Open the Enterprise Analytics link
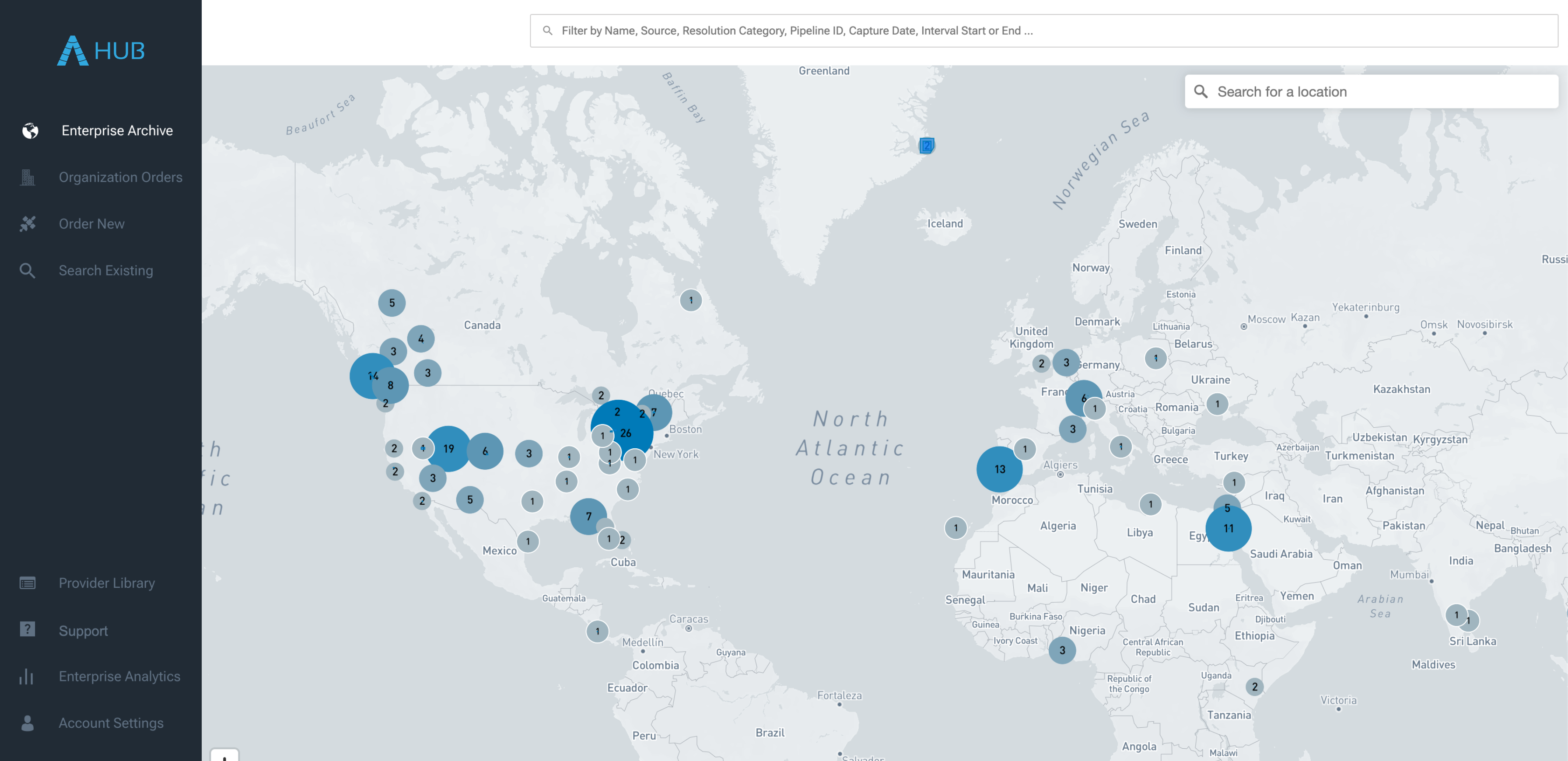The width and height of the screenshot is (1568, 761). click(119, 677)
